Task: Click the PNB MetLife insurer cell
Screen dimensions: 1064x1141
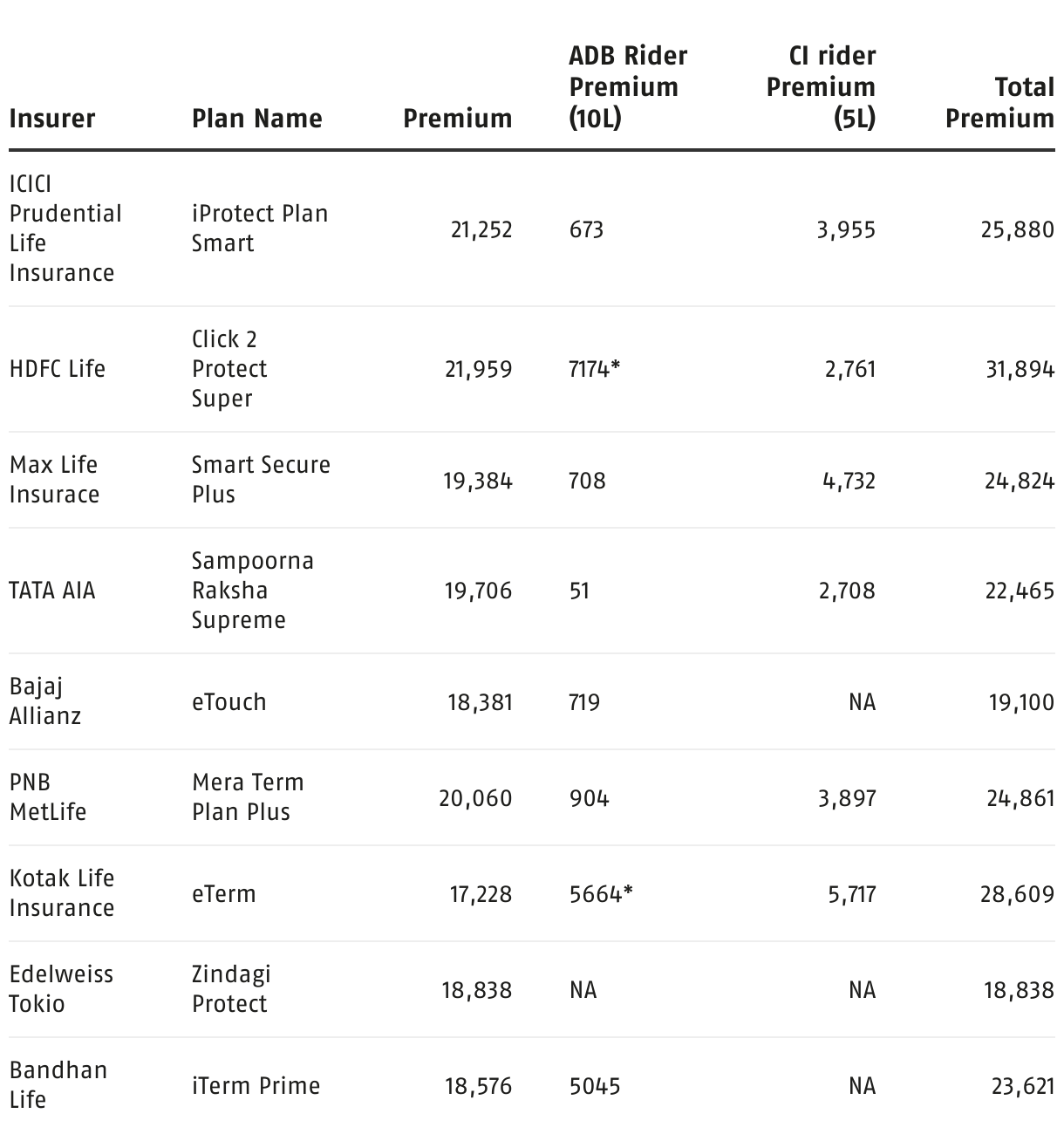Action: 48,797
